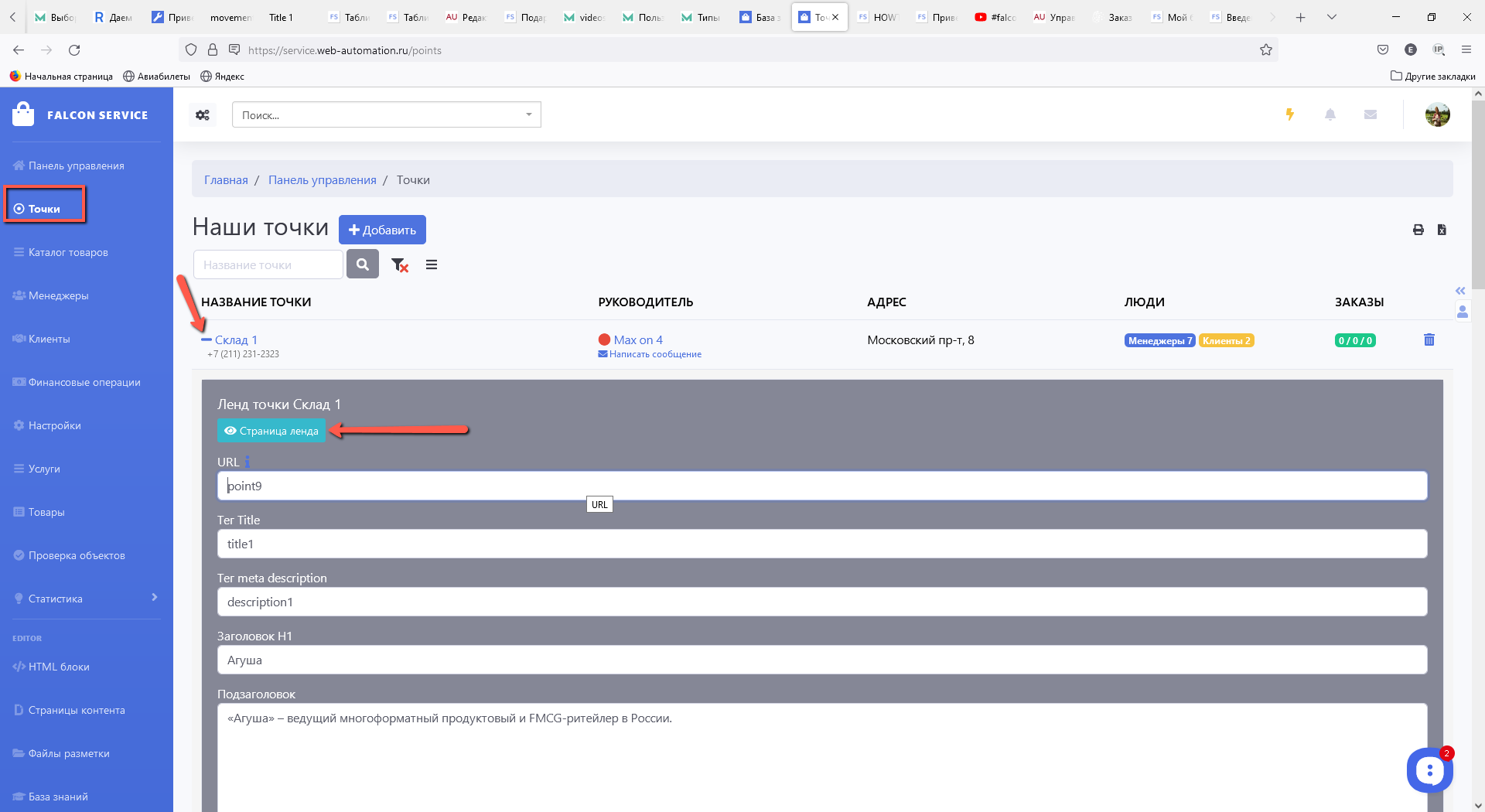Open the messages envelope icon
This screenshot has height=812, width=1485.
pyautogui.click(x=1370, y=114)
